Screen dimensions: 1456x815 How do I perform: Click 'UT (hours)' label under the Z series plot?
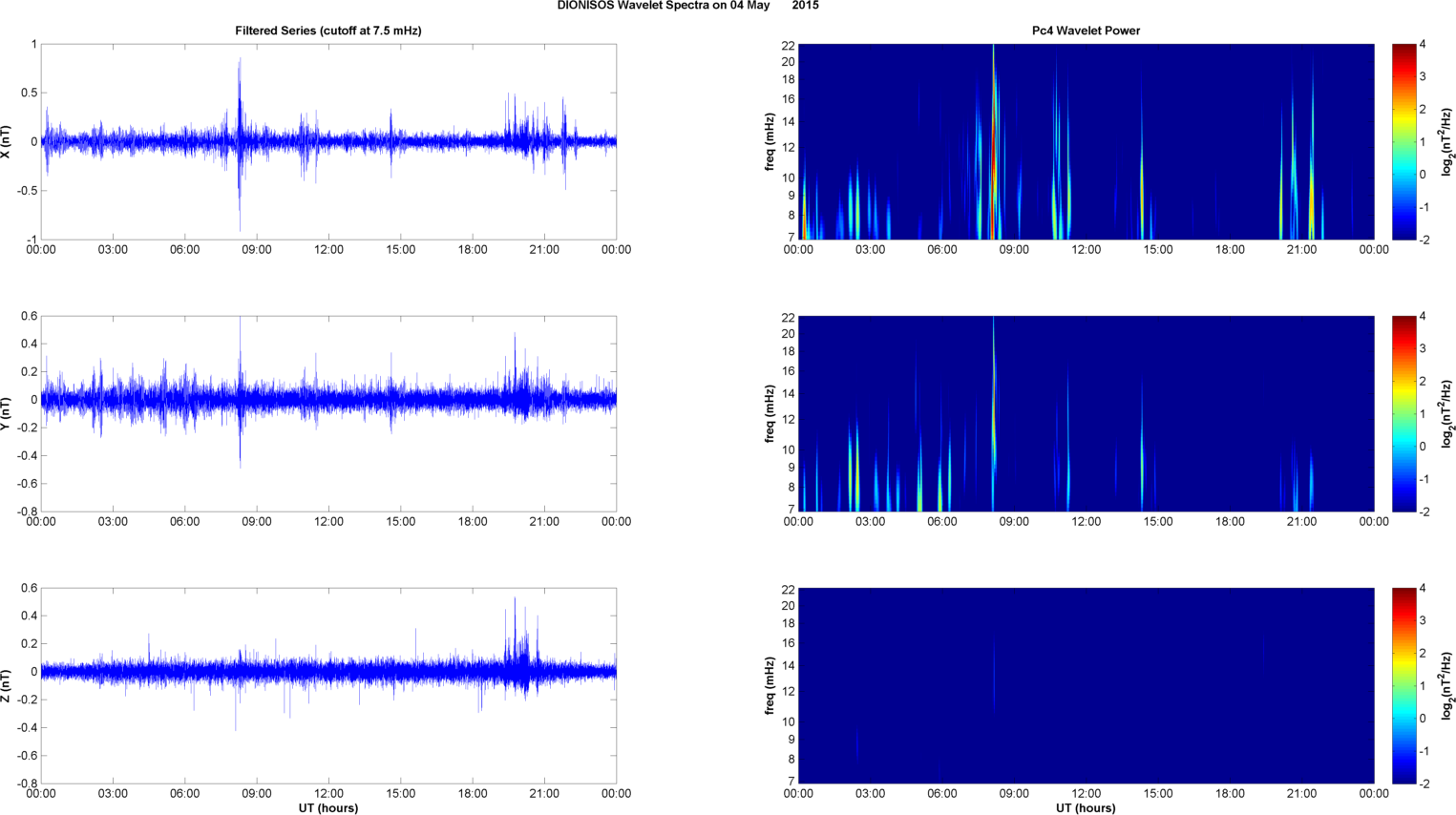click(328, 808)
